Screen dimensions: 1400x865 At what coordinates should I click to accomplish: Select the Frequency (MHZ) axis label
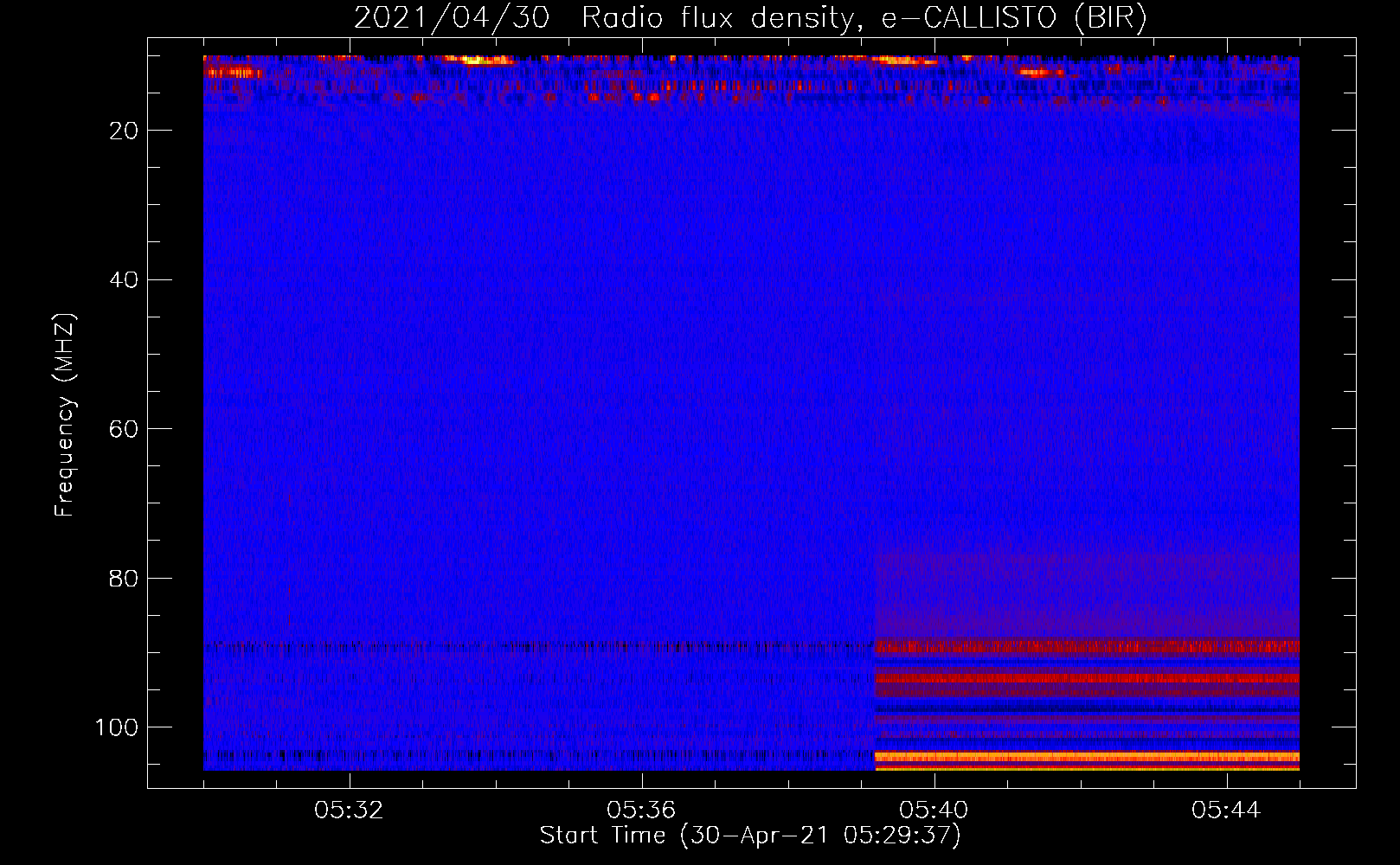65,414
